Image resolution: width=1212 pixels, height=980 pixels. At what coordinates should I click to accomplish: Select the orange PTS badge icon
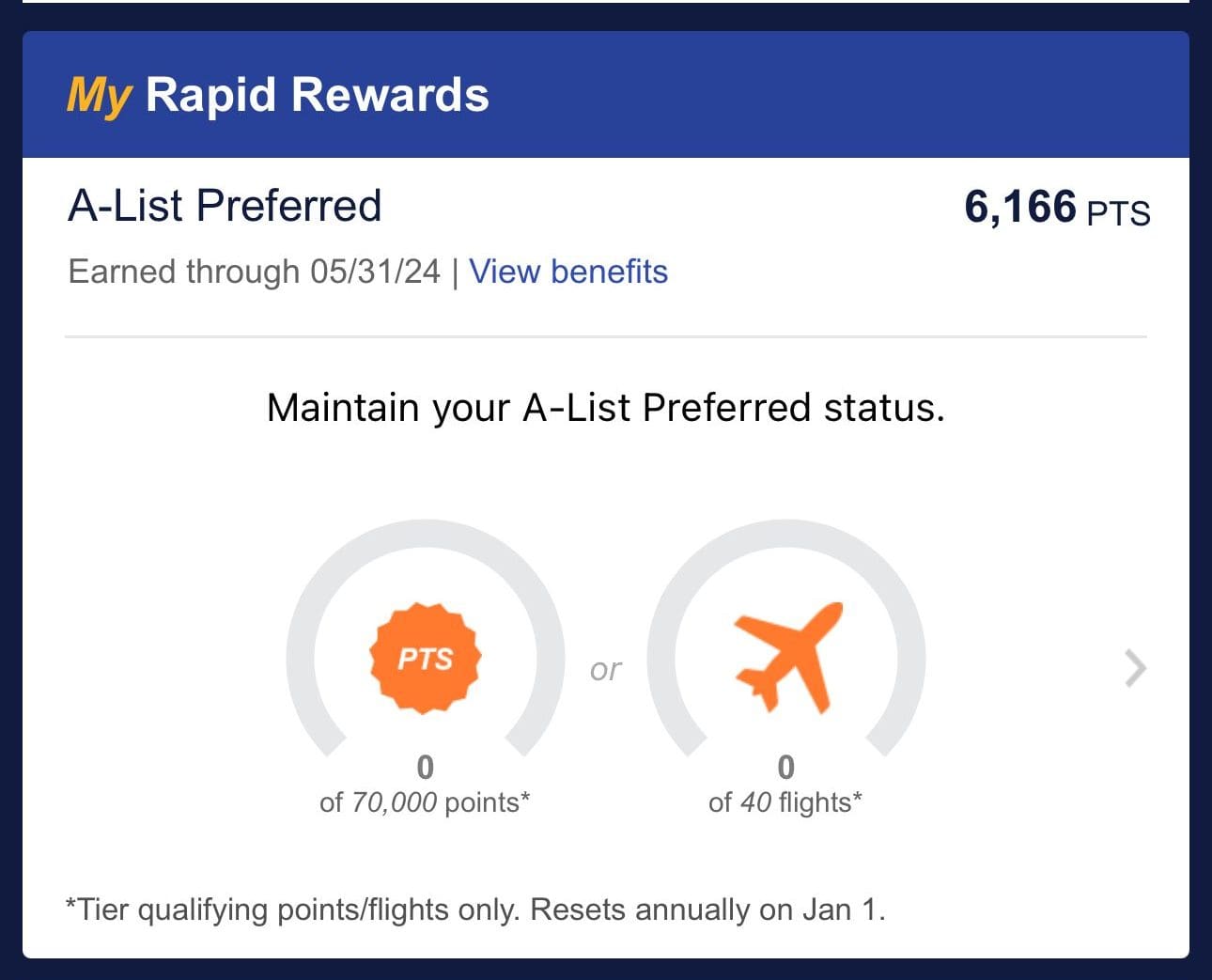click(x=425, y=656)
